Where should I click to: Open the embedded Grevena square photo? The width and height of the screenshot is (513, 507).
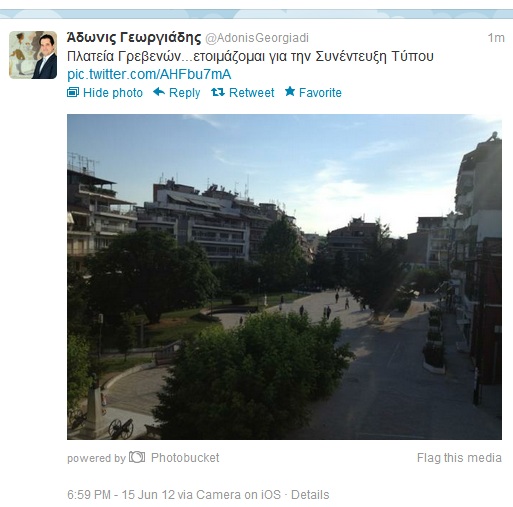(x=284, y=277)
